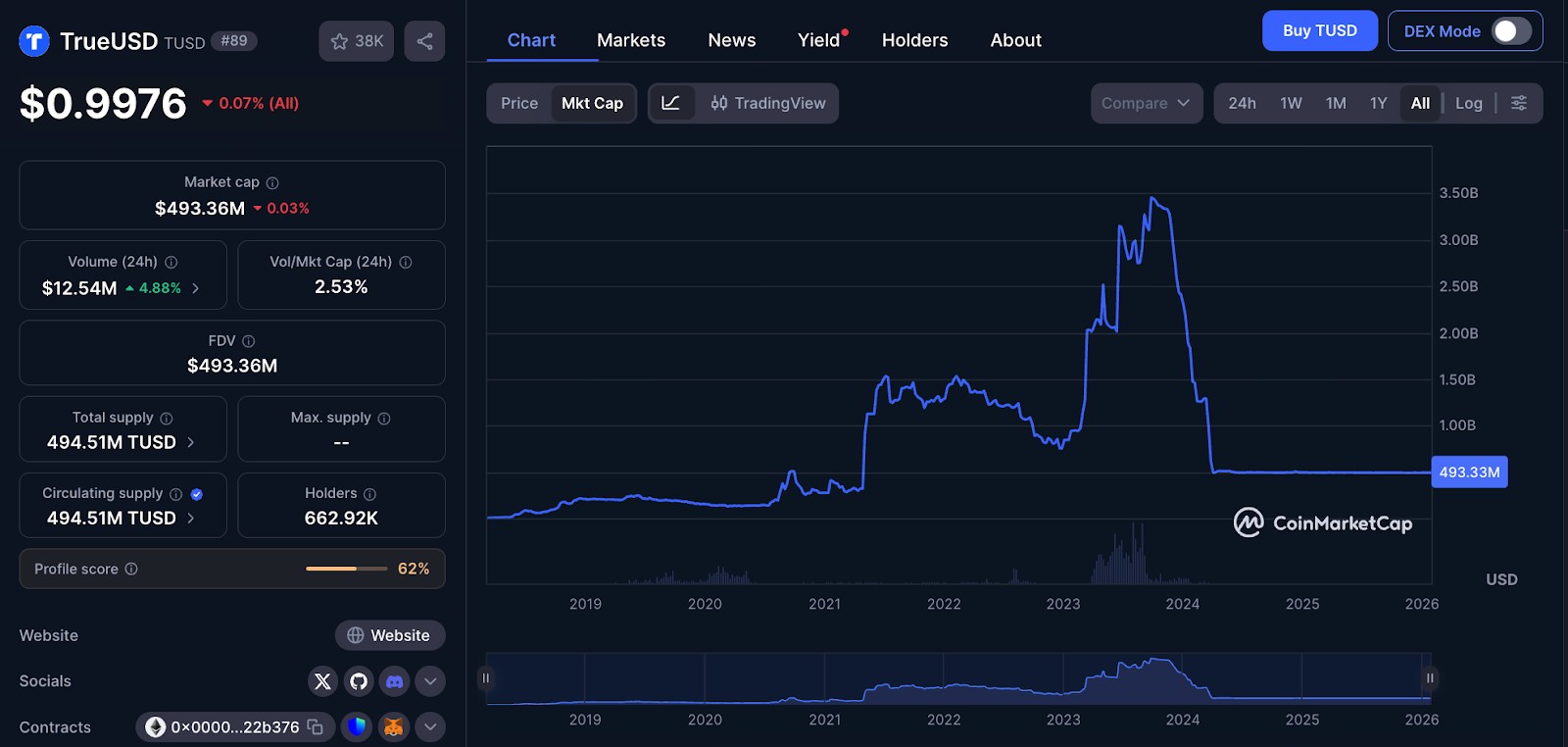Select 1Y time range

(1378, 103)
